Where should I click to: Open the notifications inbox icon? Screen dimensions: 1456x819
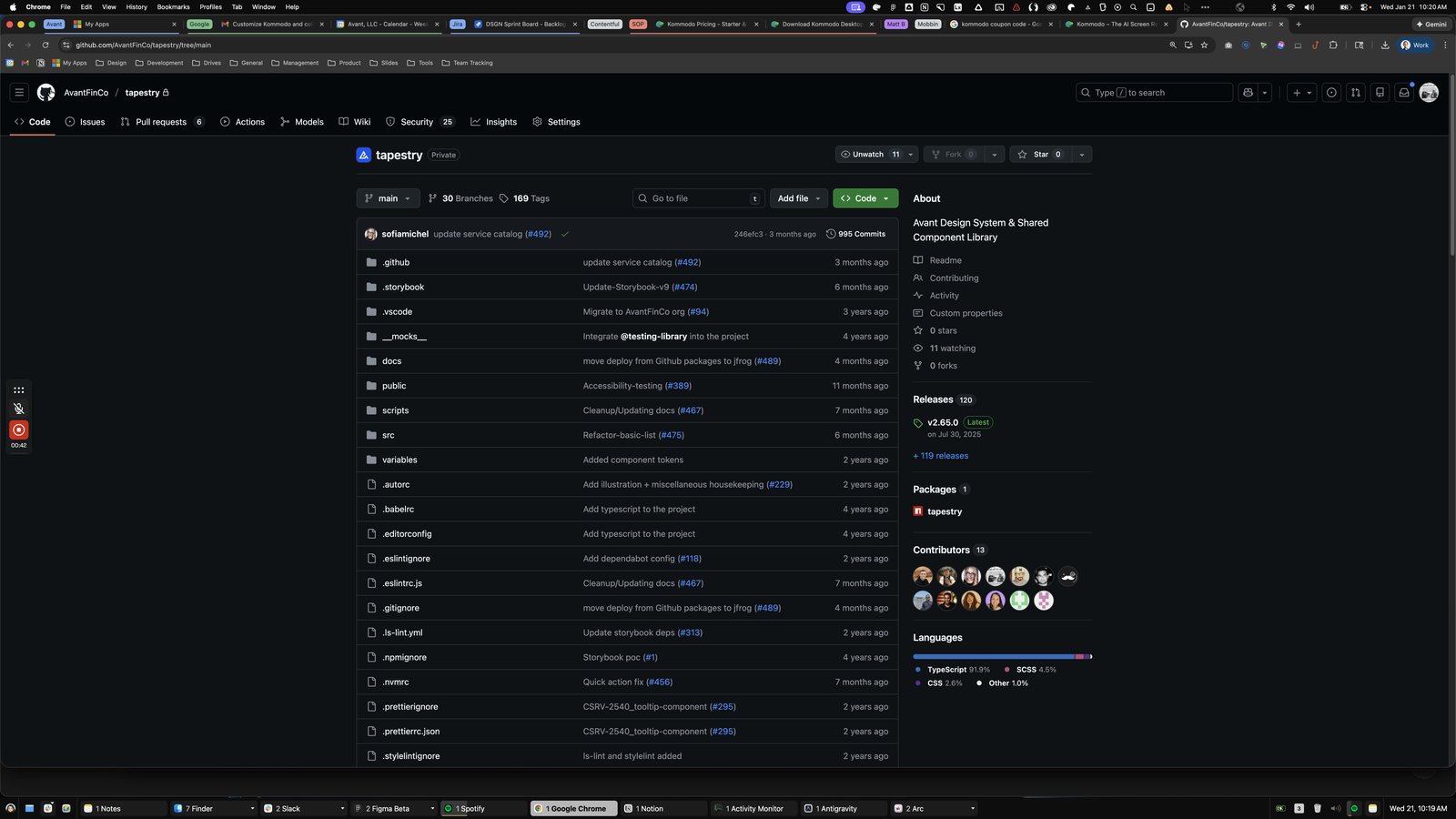1404,92
